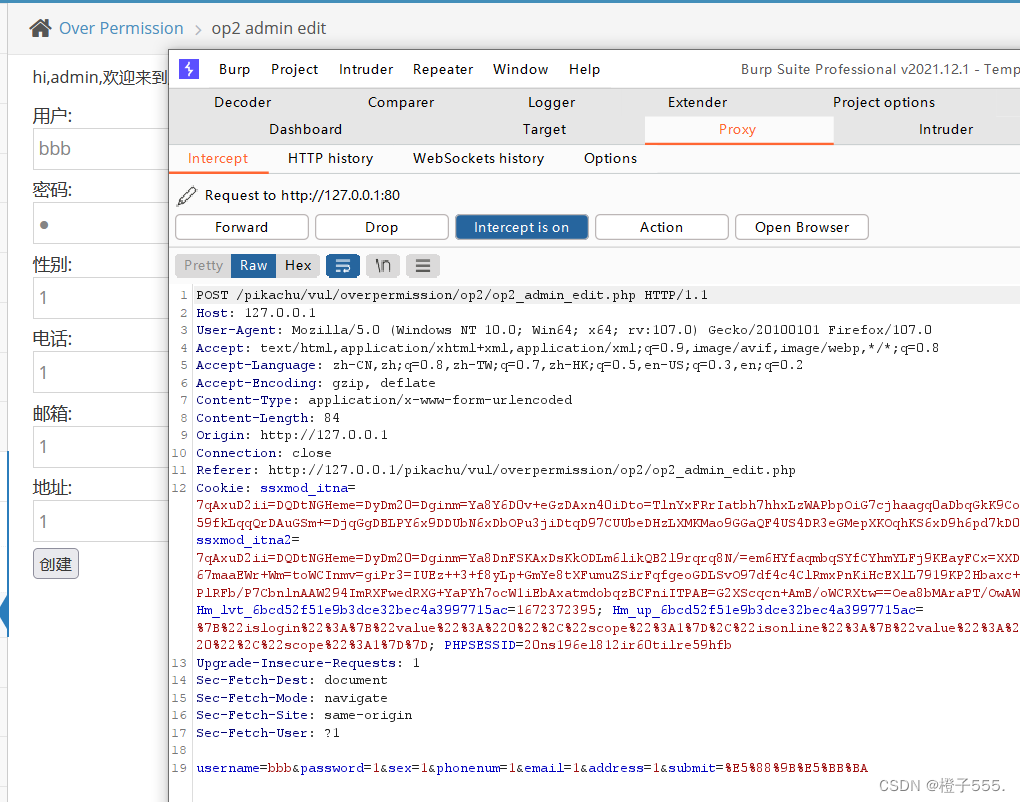The width and height of the screenshot is (1020, 802).
Task: Click the 性别 input field
Action: point(100,298)
